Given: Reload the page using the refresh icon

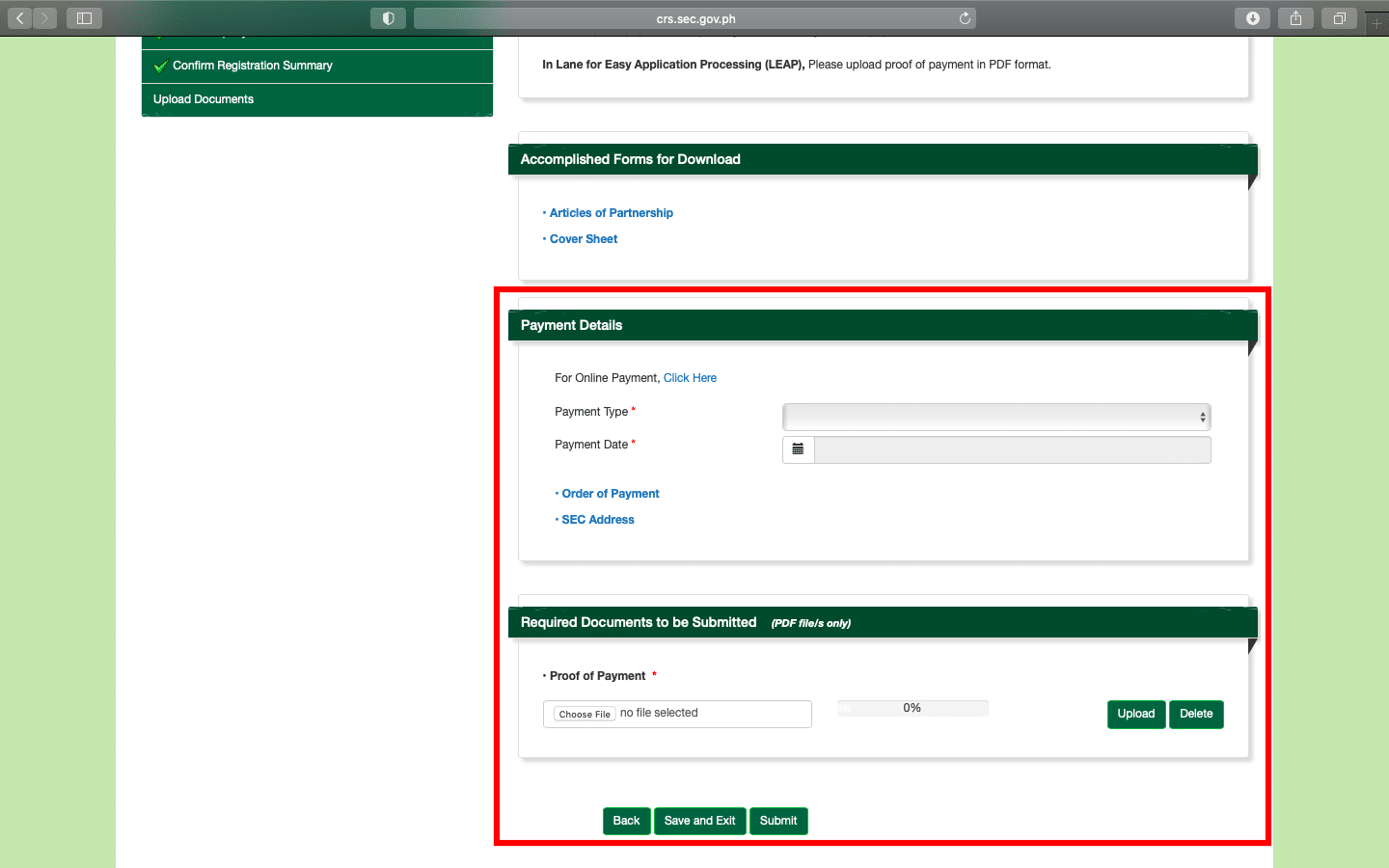Looking at the screenshot, I should (965, 18).
